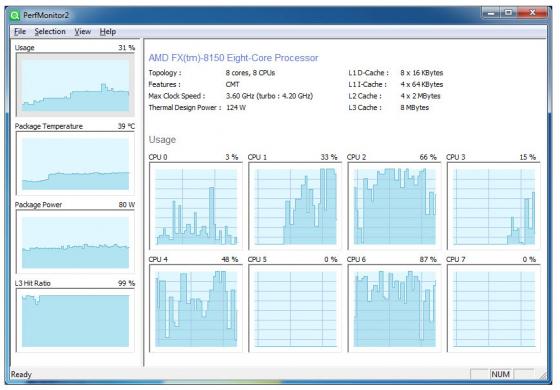Viewport: 560px width, 390px height.
Task: Click the '99 %' L3 hit ratio value
Action: point(126,283)
